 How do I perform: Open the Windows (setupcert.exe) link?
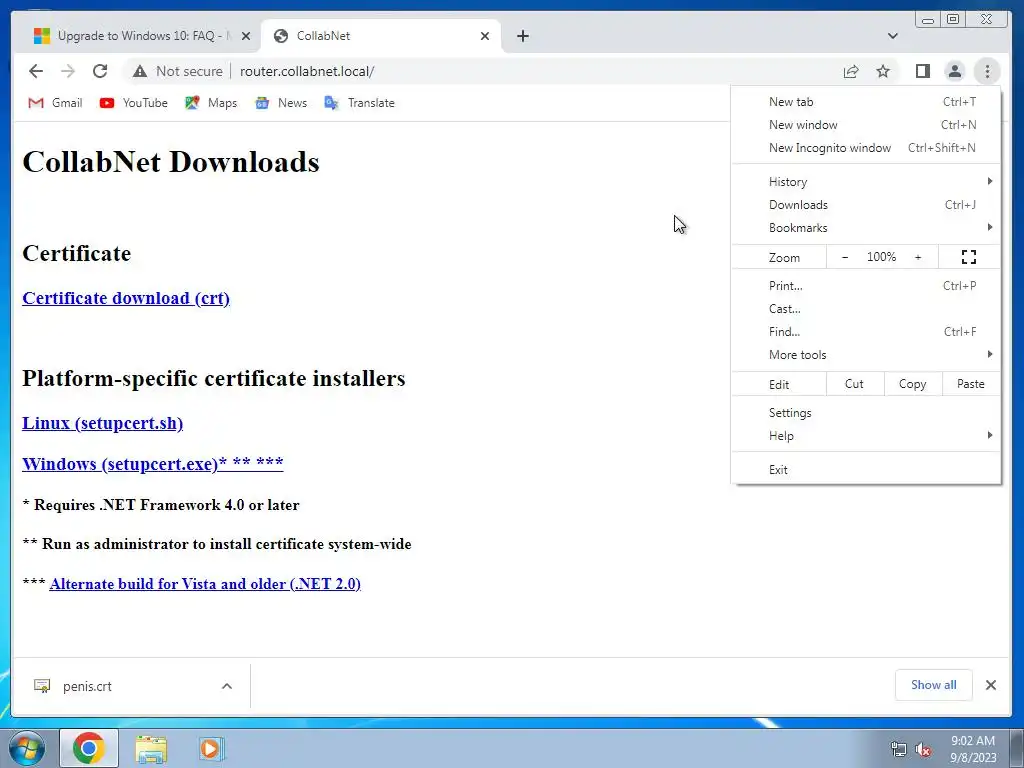pyautogui.click(x=153, y=464)
